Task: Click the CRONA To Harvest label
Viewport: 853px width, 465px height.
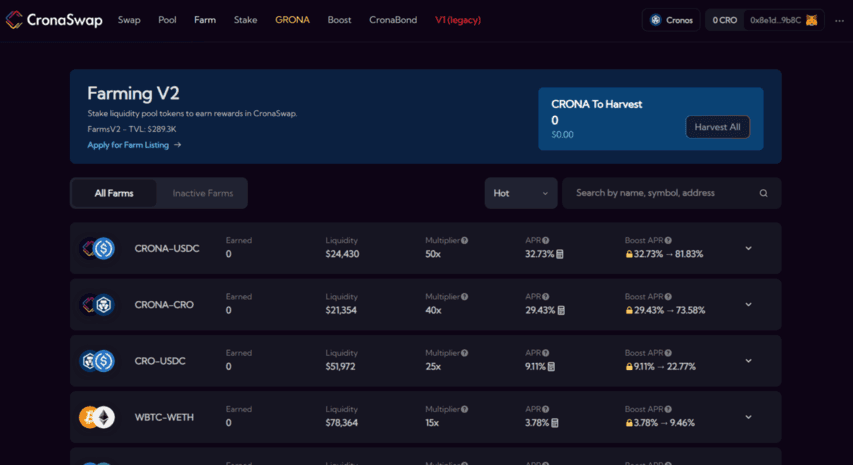Action: coord(597,104)
